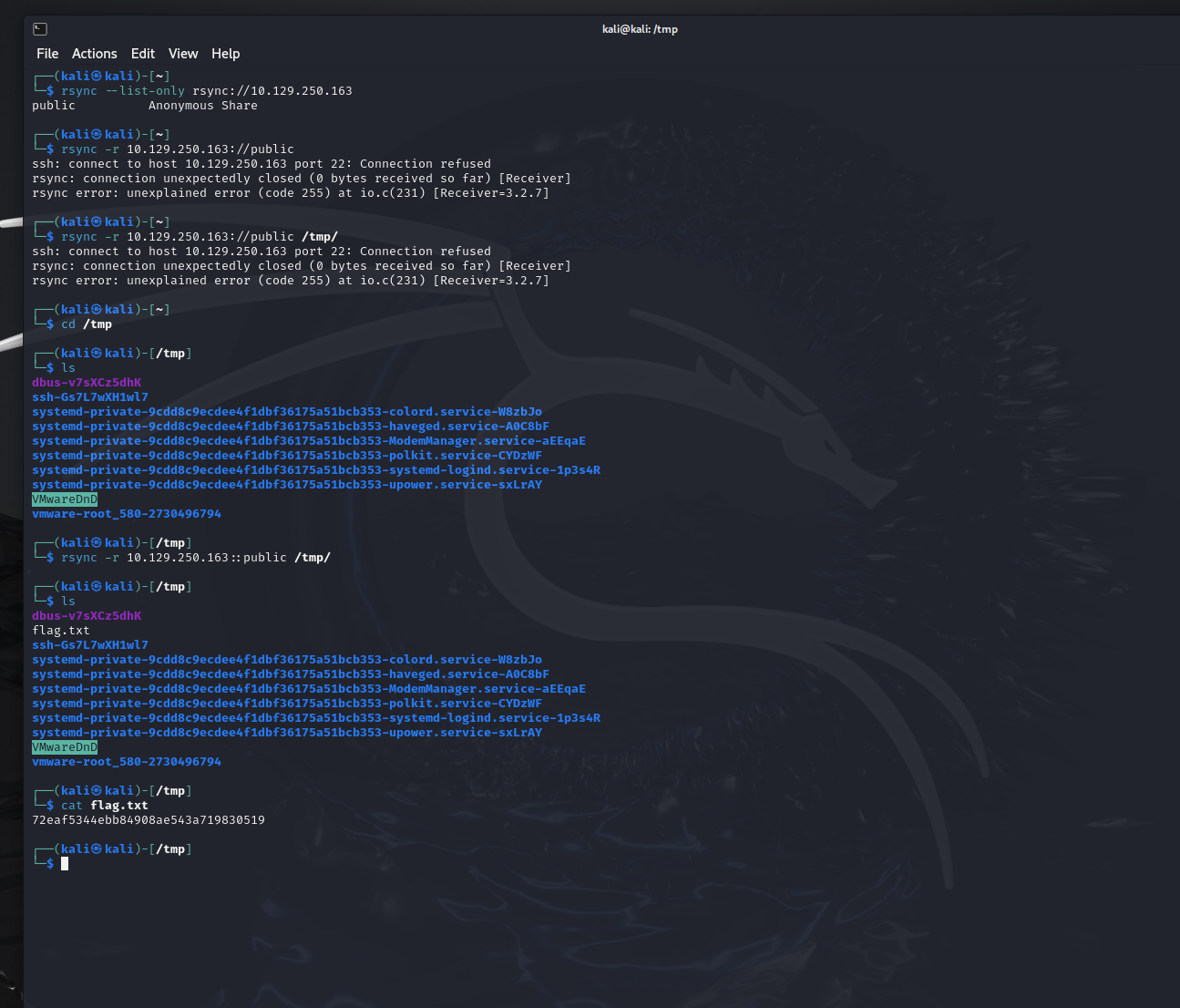
Task: Click the 'public Anonymous Share' output line
Action: tap(145, 106)
